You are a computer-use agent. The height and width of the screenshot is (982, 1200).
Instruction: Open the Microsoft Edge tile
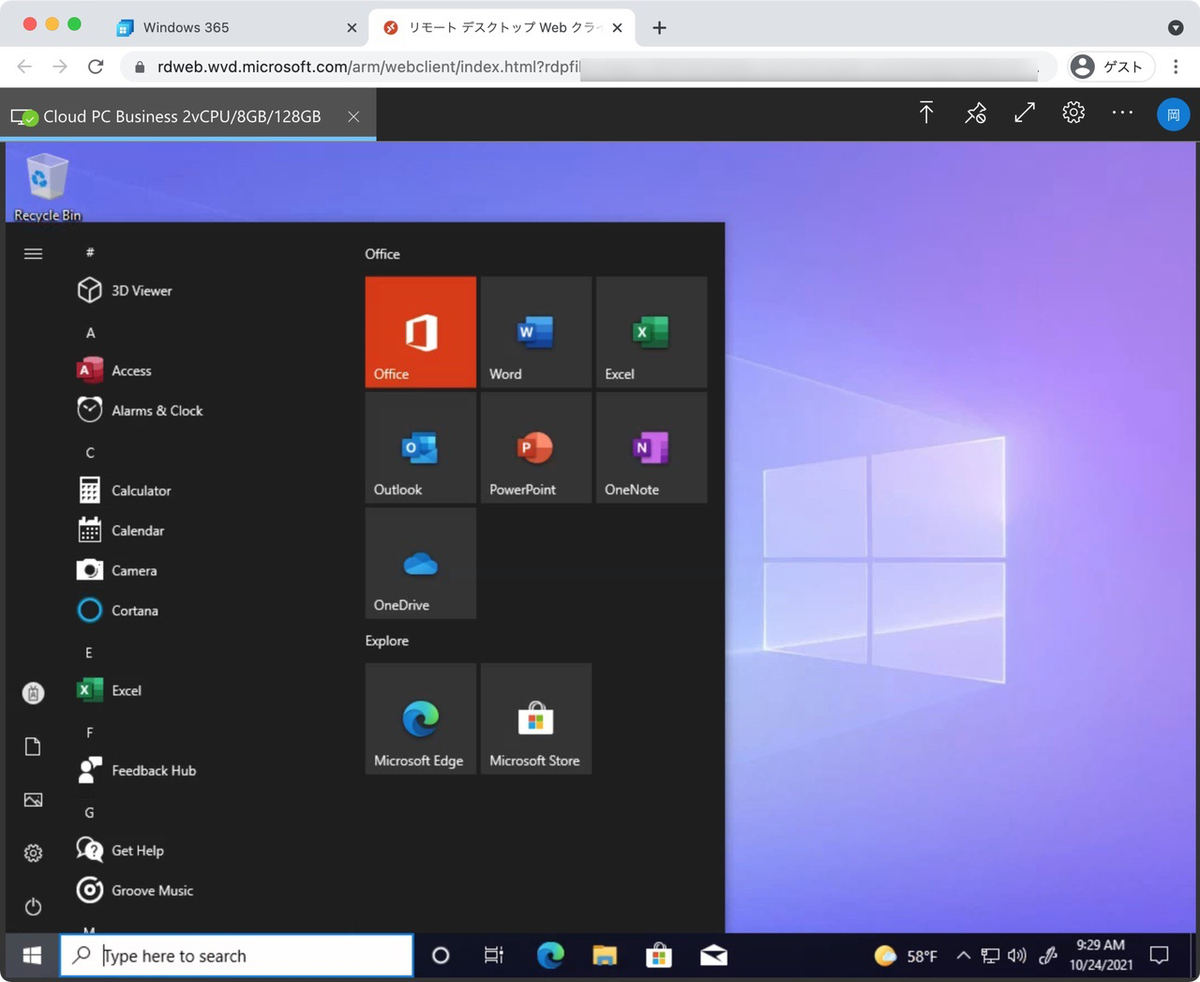point(420,718)
